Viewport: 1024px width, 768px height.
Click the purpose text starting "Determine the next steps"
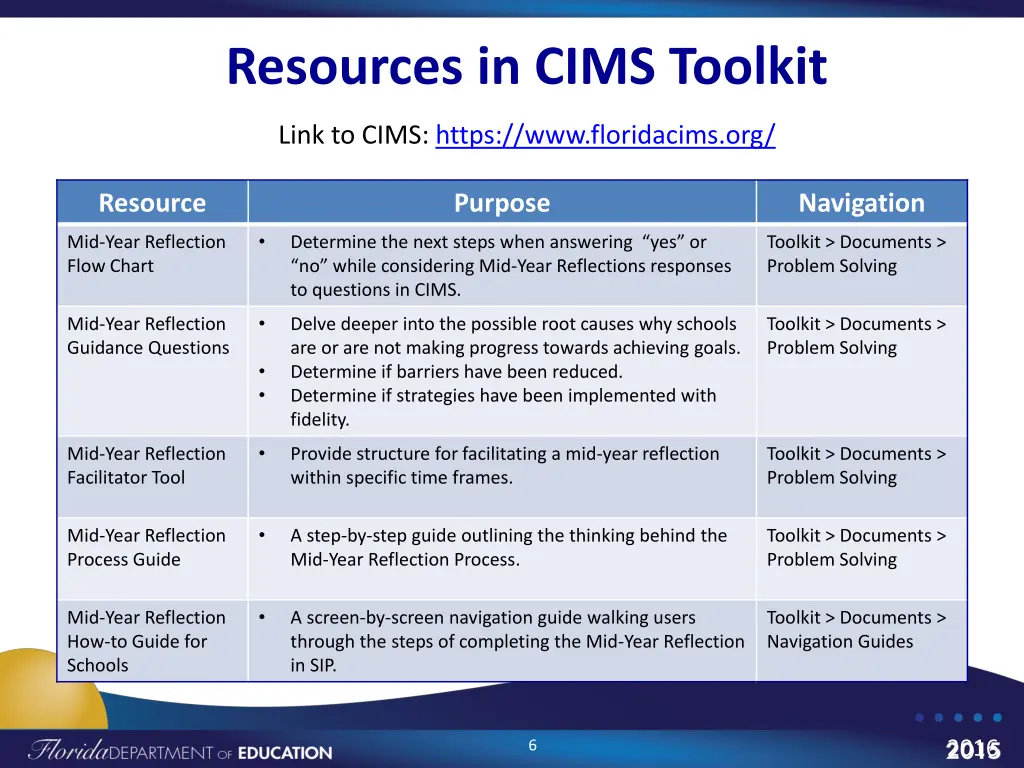pyautogui.click(x=511, y=266)
